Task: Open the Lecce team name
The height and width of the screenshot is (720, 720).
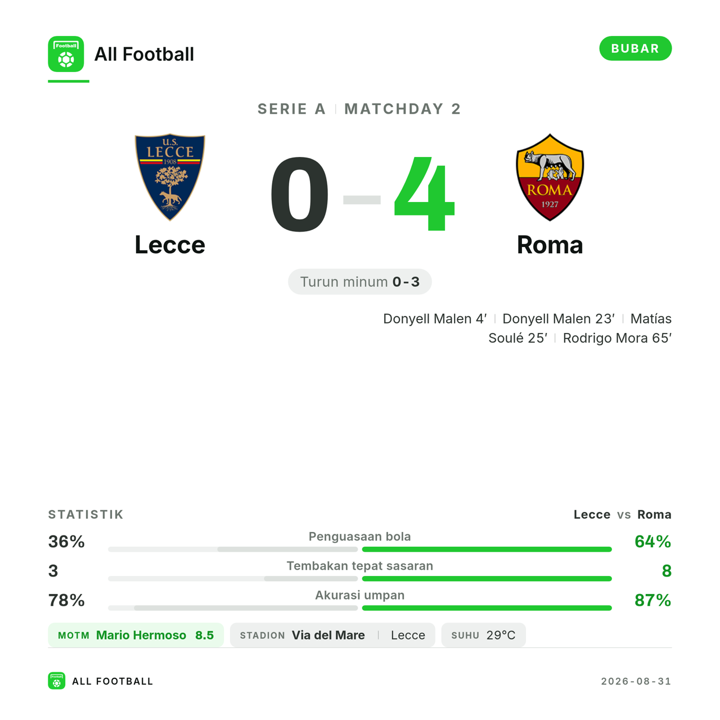Action: [x=170, y=245]
